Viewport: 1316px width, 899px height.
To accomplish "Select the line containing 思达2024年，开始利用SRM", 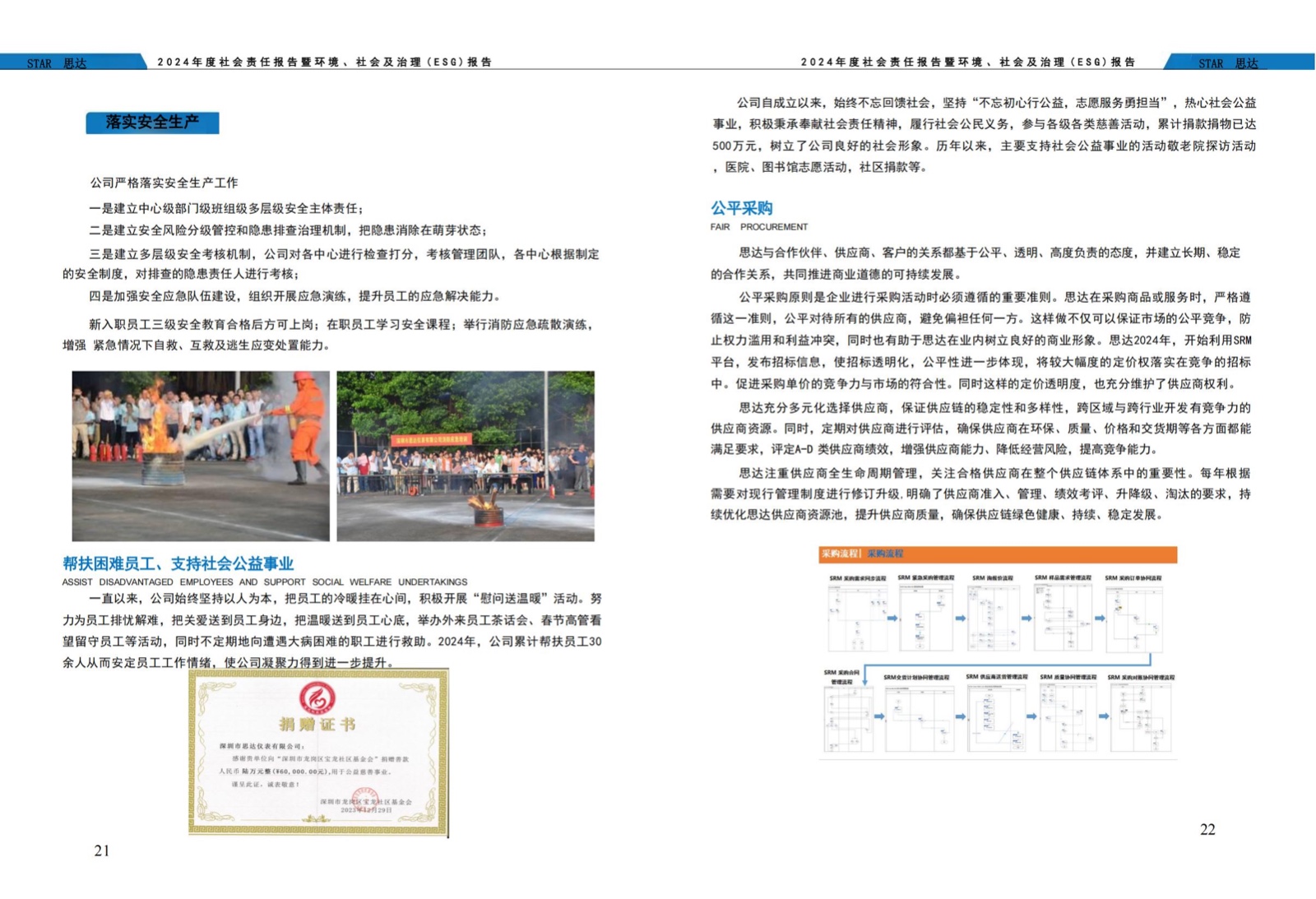I will pos(981,340).
